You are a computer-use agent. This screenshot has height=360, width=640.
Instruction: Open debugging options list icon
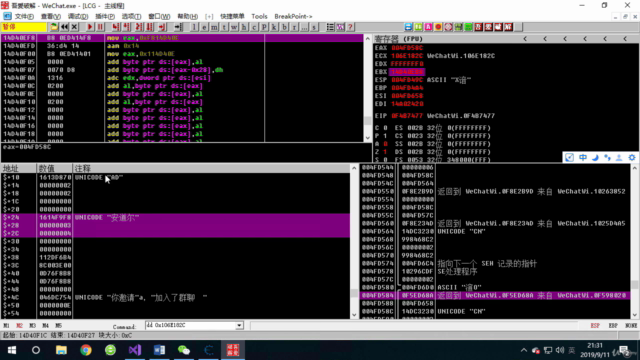(x=330, y=27)
